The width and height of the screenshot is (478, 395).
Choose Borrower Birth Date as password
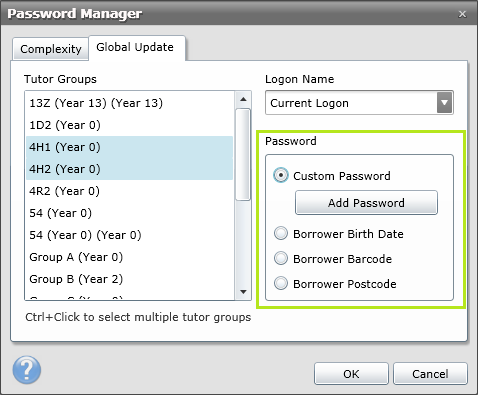281,233
